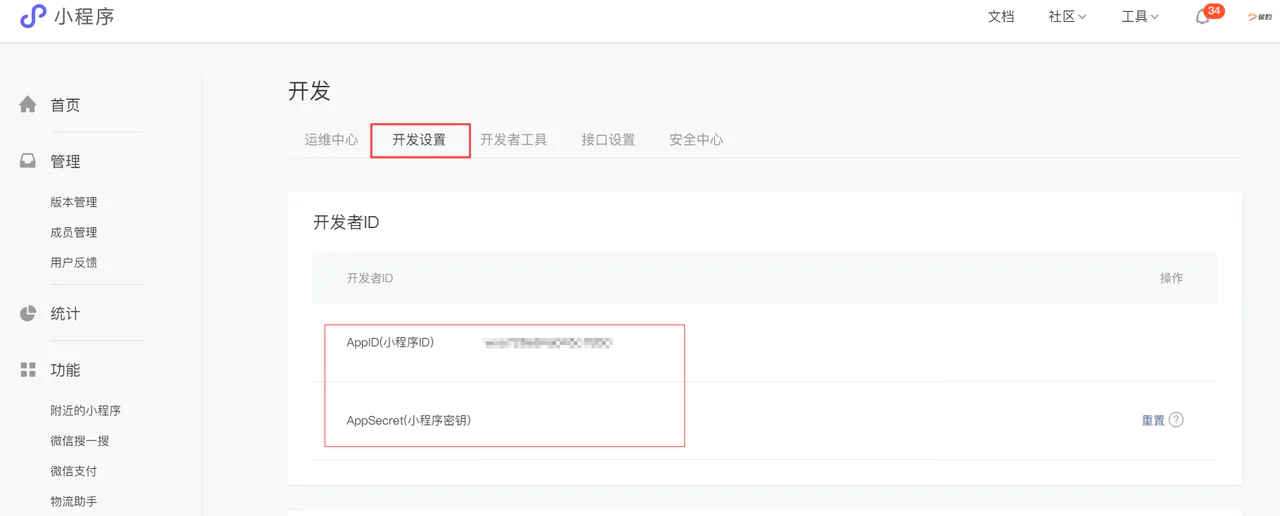The image size is (1280, 516).
Task: Go to 首页 in the sidebar
Action: coord(65,105)
